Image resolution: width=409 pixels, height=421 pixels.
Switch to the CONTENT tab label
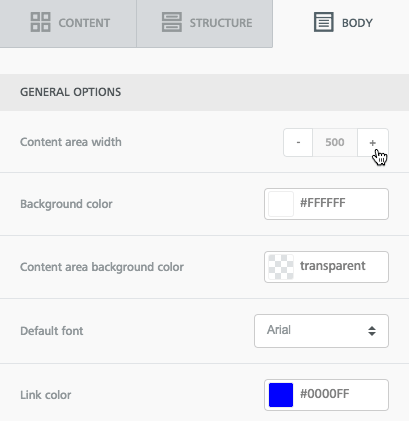tap(84, 23)
